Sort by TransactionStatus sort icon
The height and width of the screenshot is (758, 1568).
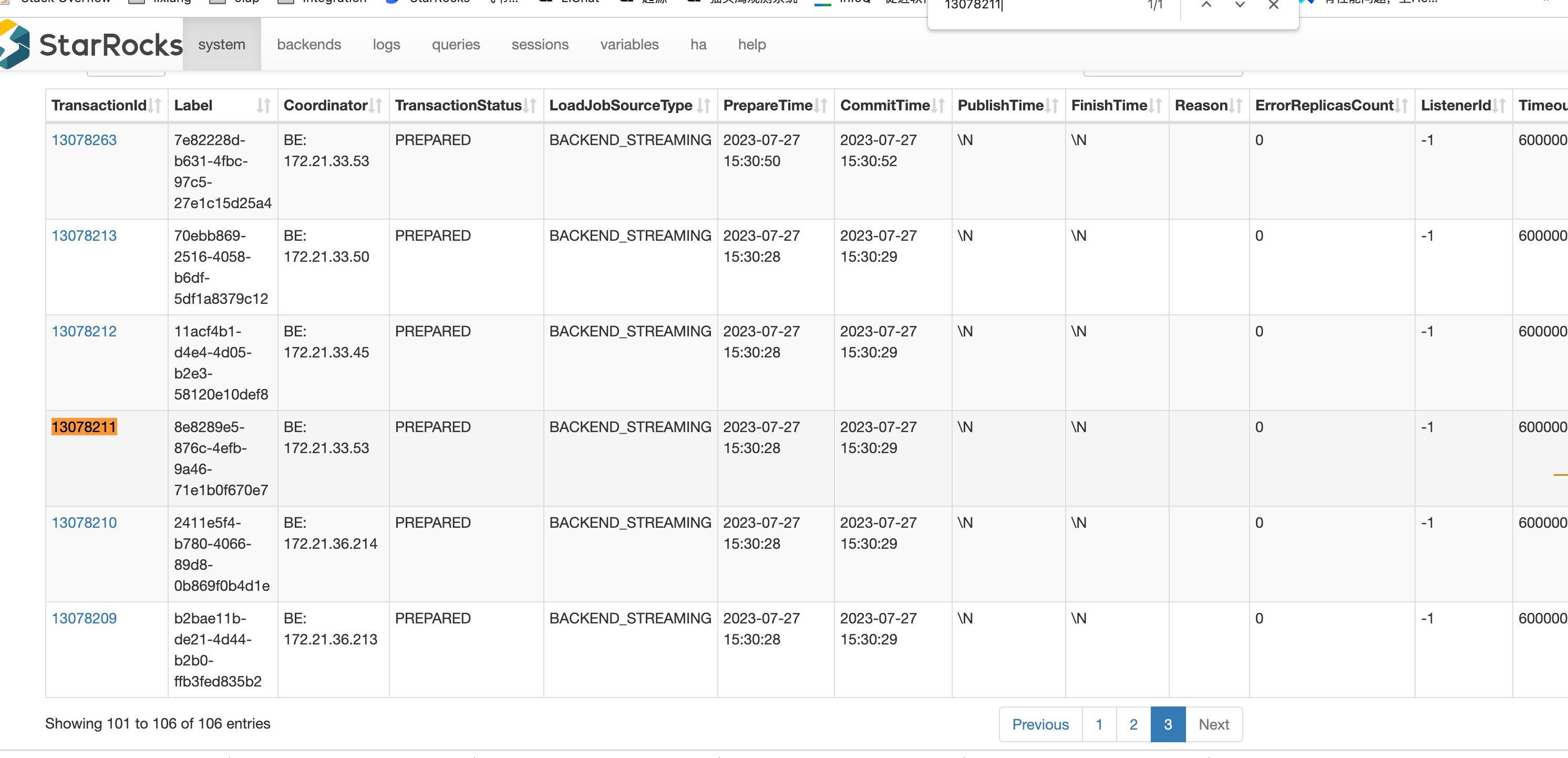coord(530,106)
